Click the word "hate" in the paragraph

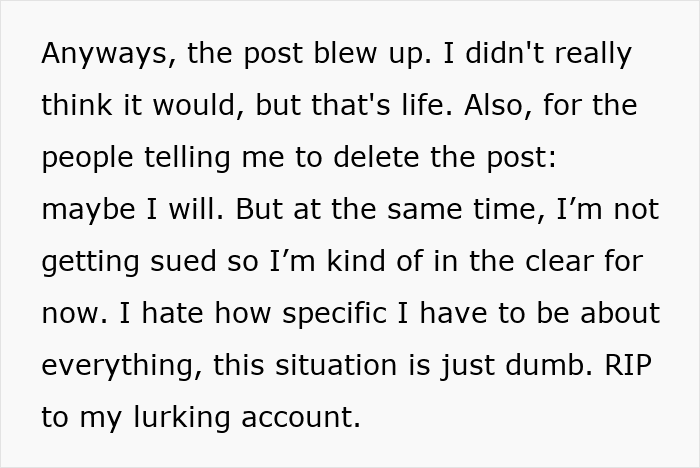172,313
